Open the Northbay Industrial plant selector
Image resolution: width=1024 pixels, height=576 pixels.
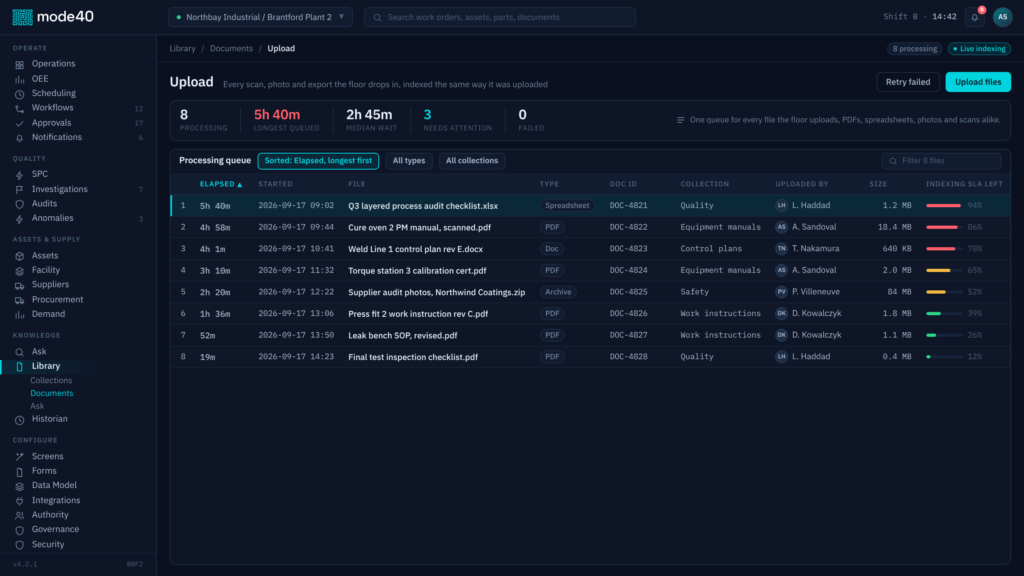(260, 17)
